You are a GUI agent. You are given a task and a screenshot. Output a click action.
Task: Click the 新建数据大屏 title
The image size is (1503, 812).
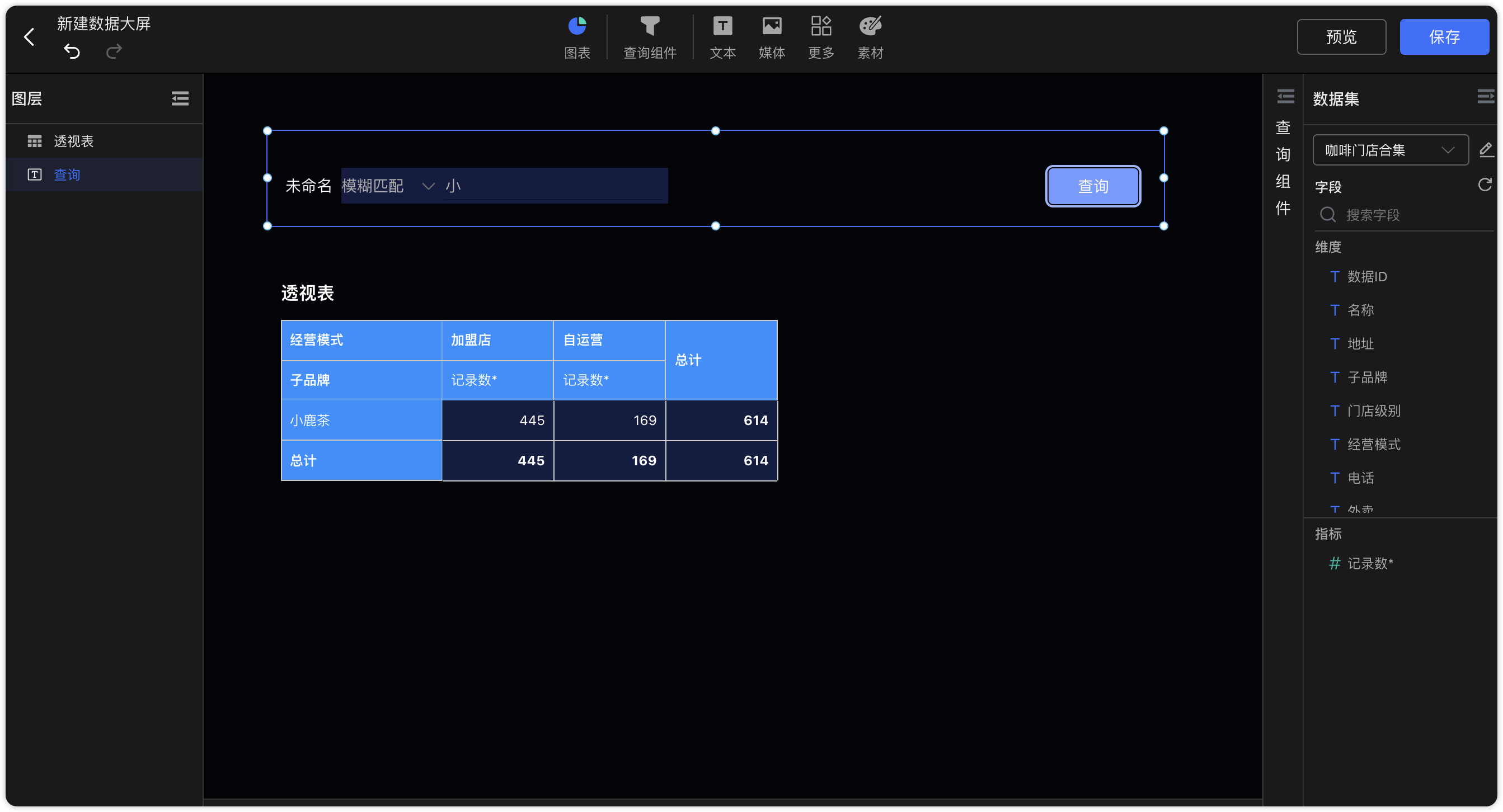pos(104,23)
